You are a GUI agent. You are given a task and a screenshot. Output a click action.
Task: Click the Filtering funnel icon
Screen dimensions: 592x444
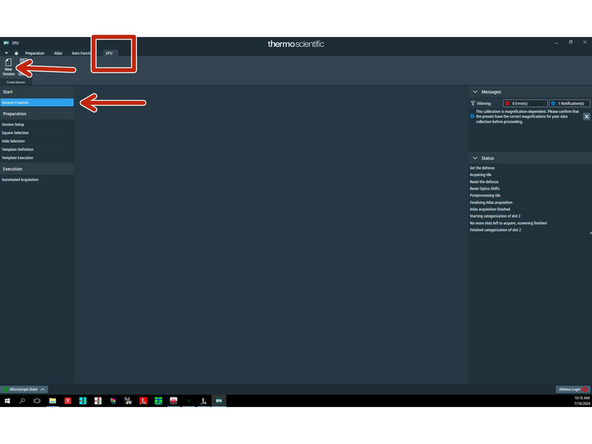pyautogui.click(x=473, y=103)
